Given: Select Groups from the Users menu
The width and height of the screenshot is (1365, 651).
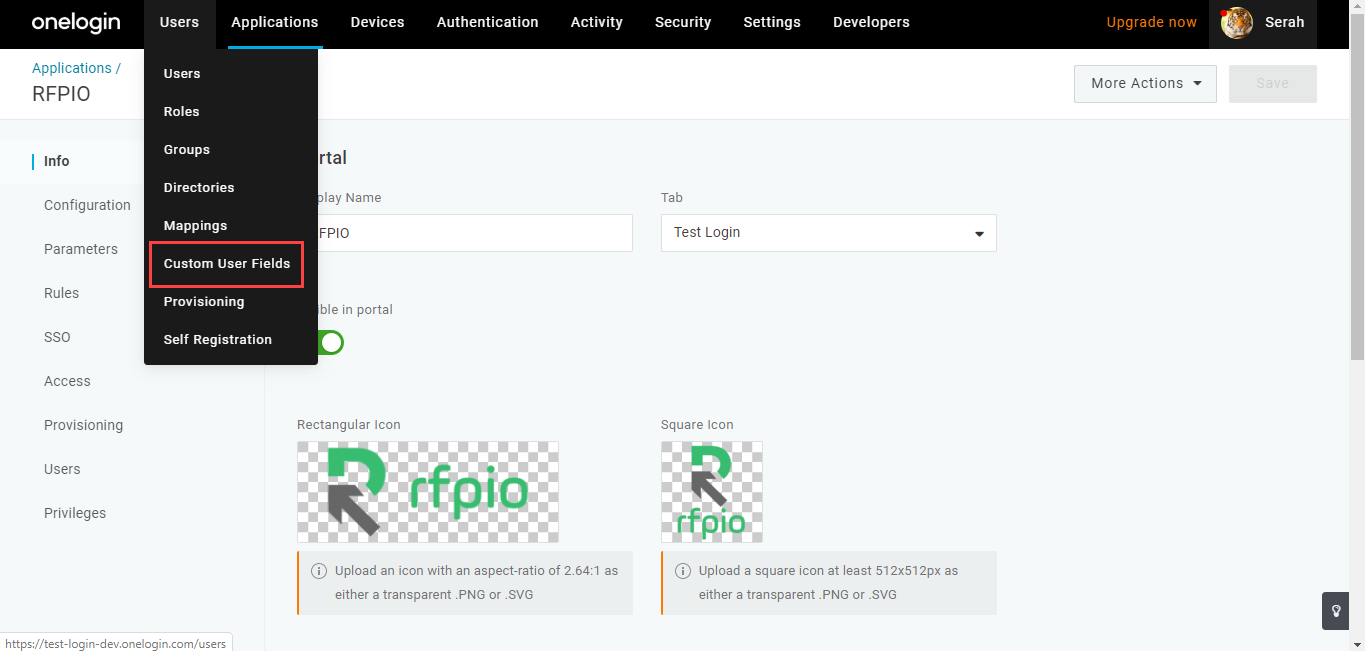Looking at the screenshot, I should click(x=187, y=150).
